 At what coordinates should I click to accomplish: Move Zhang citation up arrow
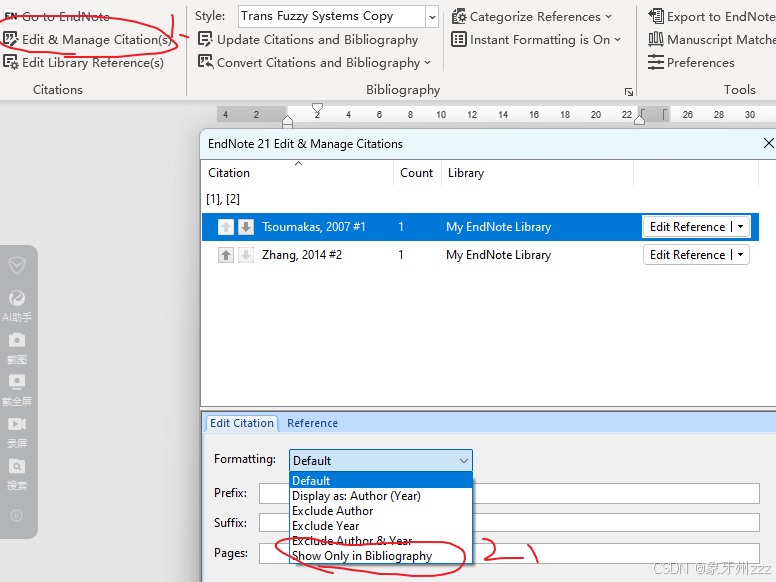[226, 255]
